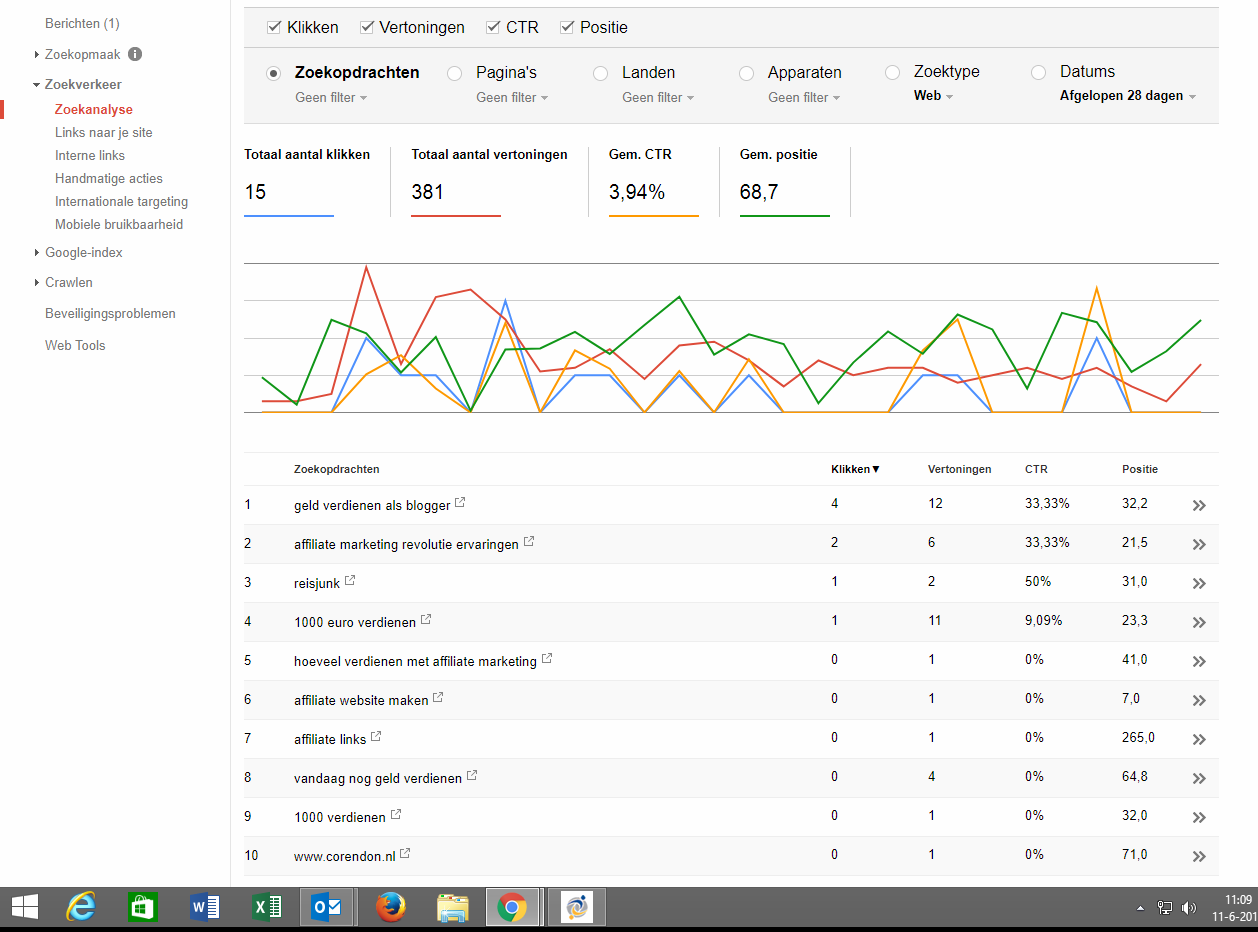Open external link icon beside 'www.corendon.nl'

[x=405, y=854]
